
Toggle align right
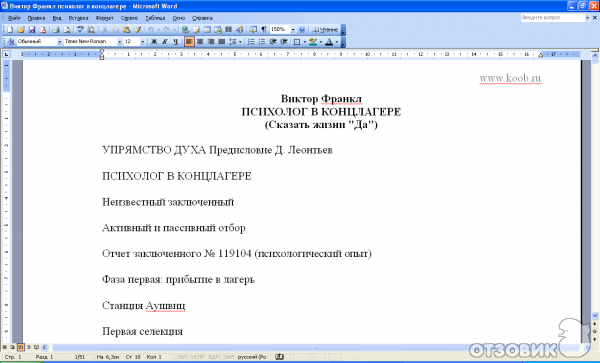[x=210, y=42]
